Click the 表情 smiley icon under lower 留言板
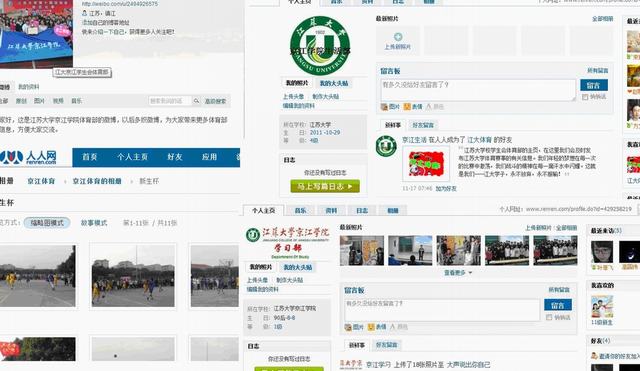 pyautogui.click(x=371, y=327)
